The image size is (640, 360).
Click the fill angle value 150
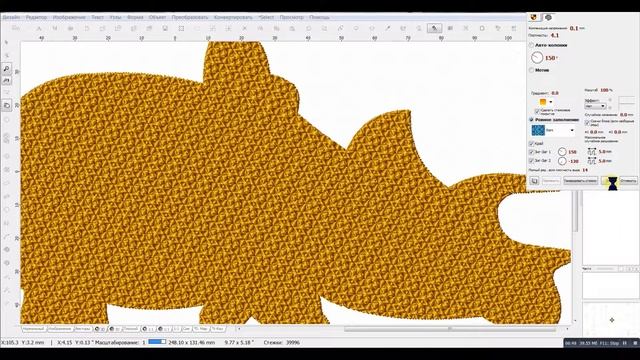[x=551, y=58]
